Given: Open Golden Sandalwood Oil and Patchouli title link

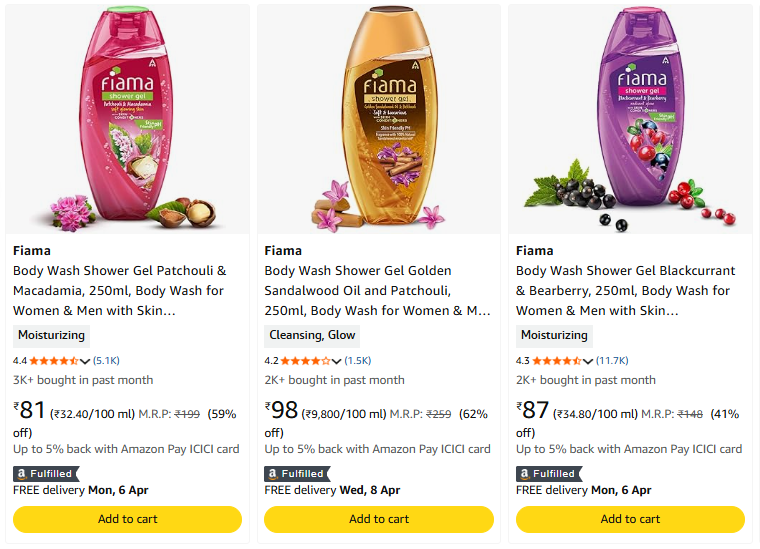Looking at the screenshot, I should (x=371, y=290).
